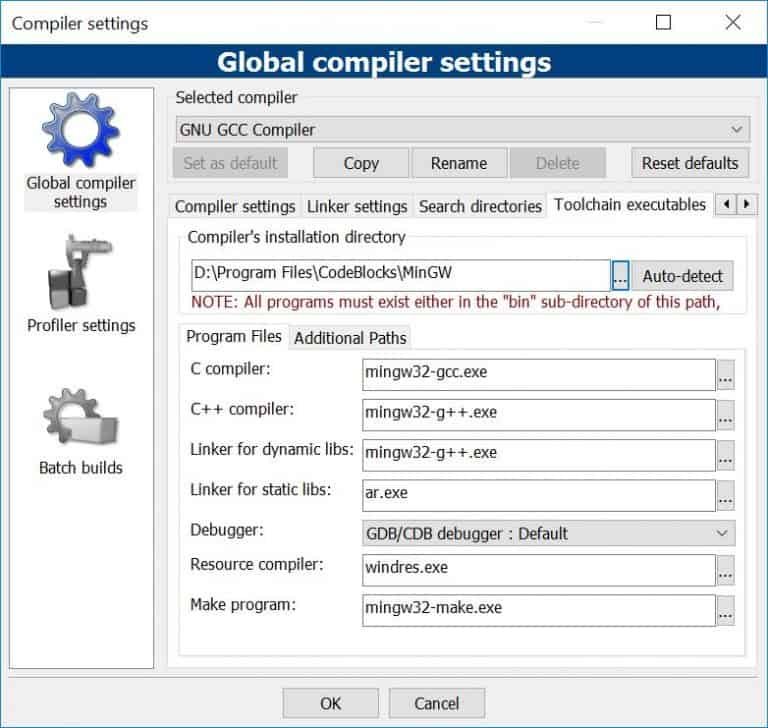Click the red NOTE text
This screenshot has width=768, height=728.
click(456, 302)
